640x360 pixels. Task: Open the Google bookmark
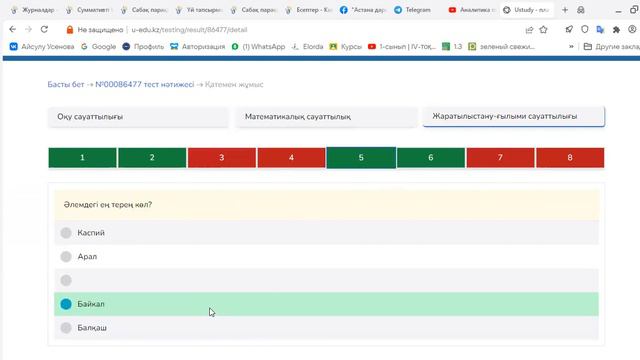click(x=98, y=47)
